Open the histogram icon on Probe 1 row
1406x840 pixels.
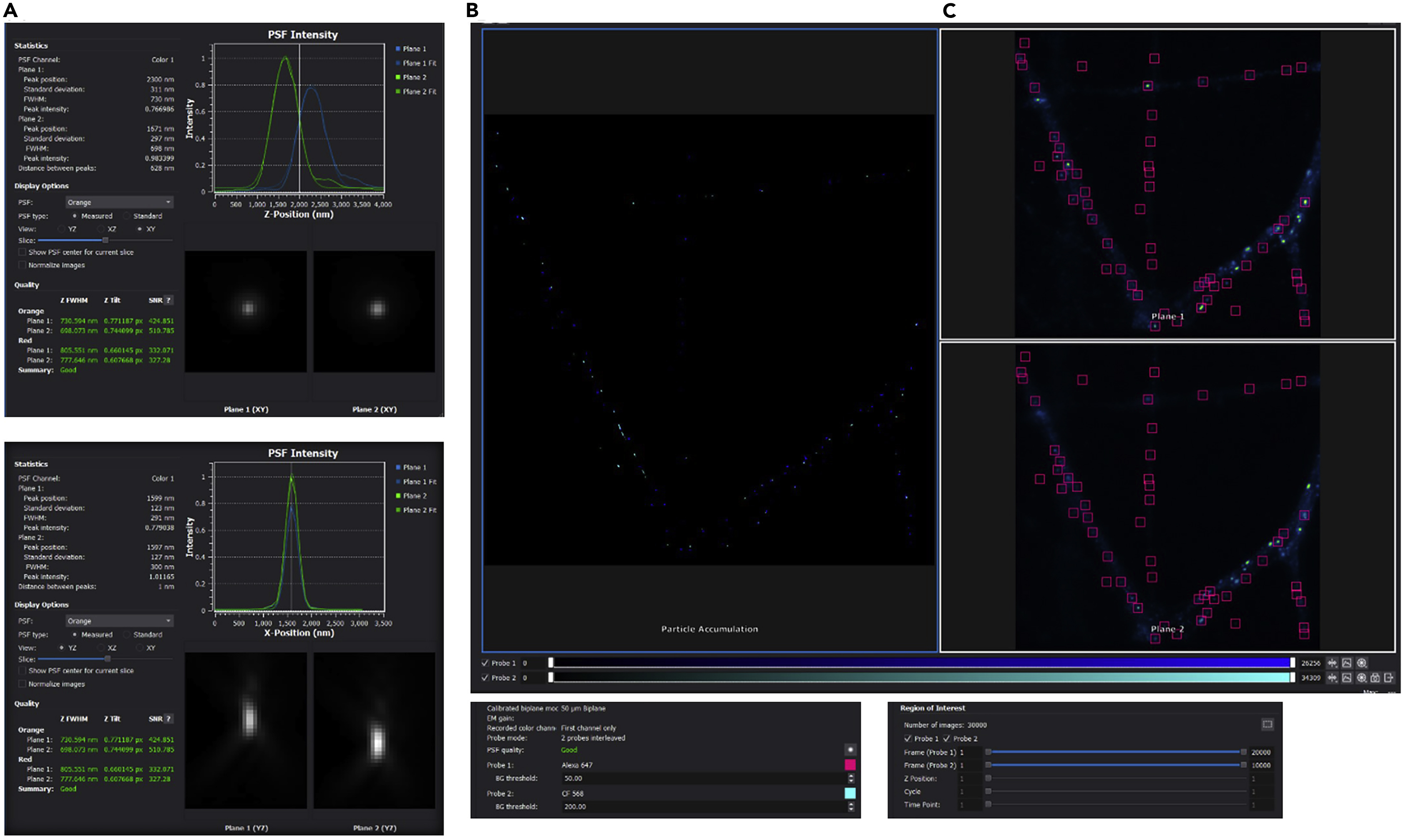(x=1347, y=663)
